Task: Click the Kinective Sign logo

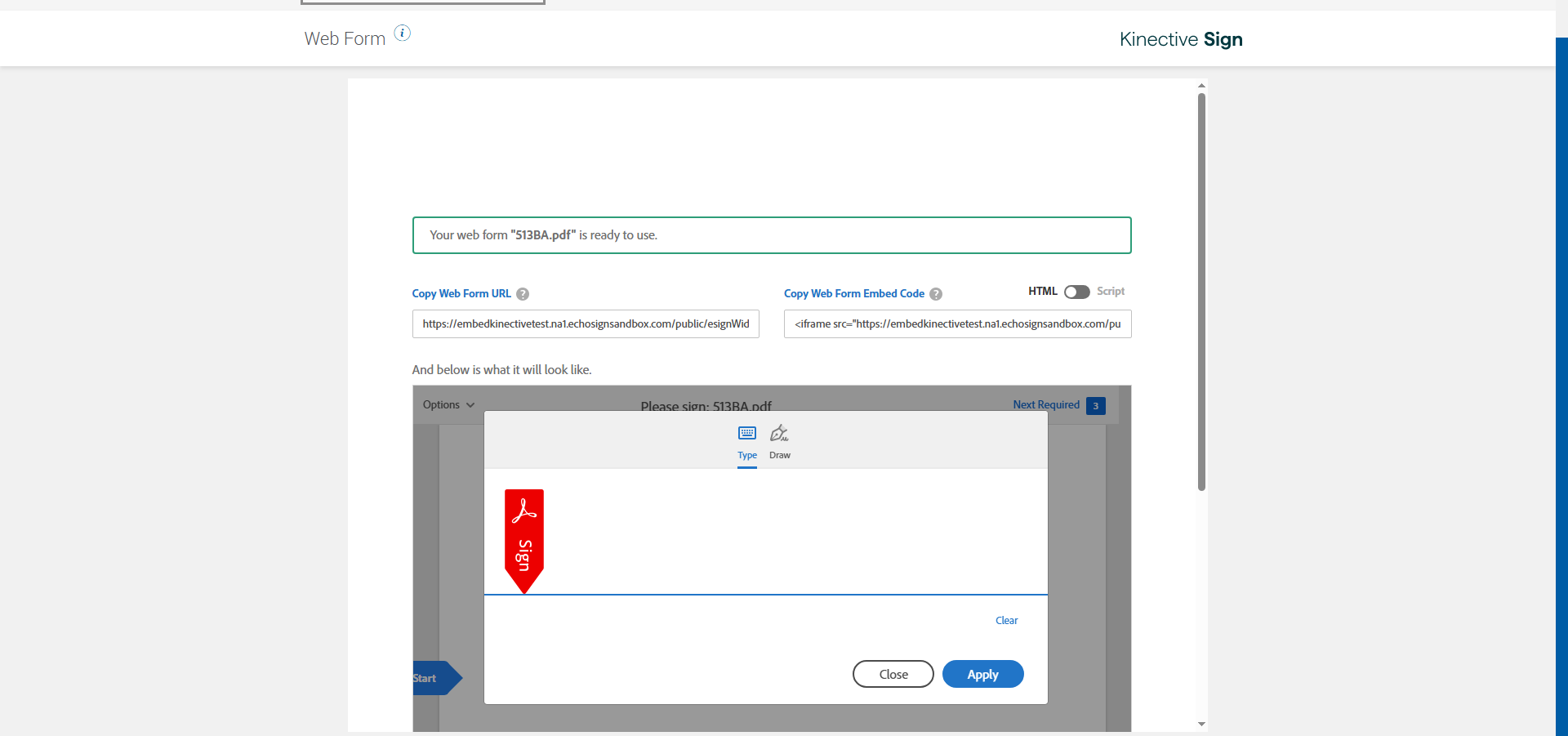Action: pyautogui.click(x=1181, y=39)
